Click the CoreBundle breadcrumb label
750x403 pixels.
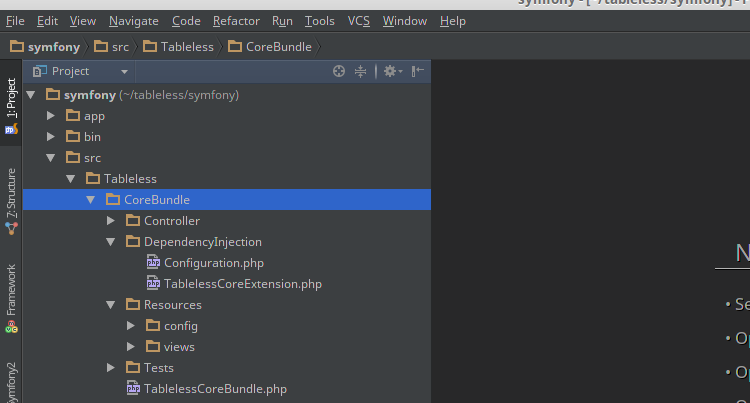tap(279, 47)
